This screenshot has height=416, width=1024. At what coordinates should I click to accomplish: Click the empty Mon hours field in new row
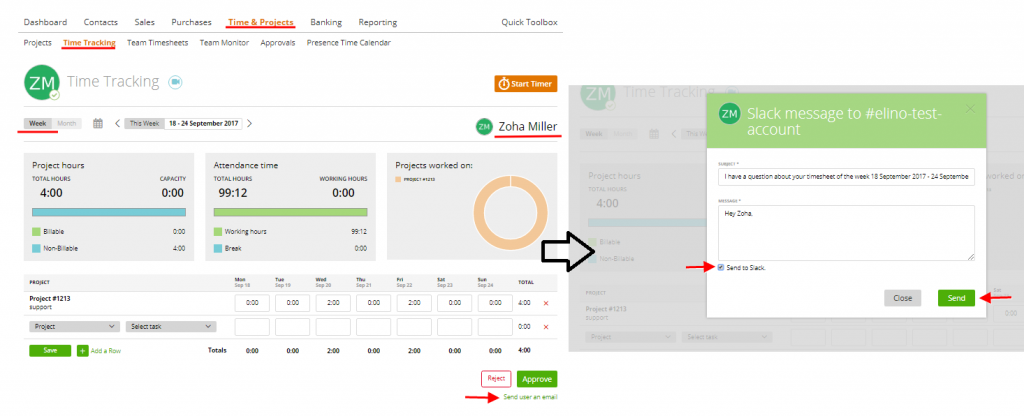pos(252,327)
